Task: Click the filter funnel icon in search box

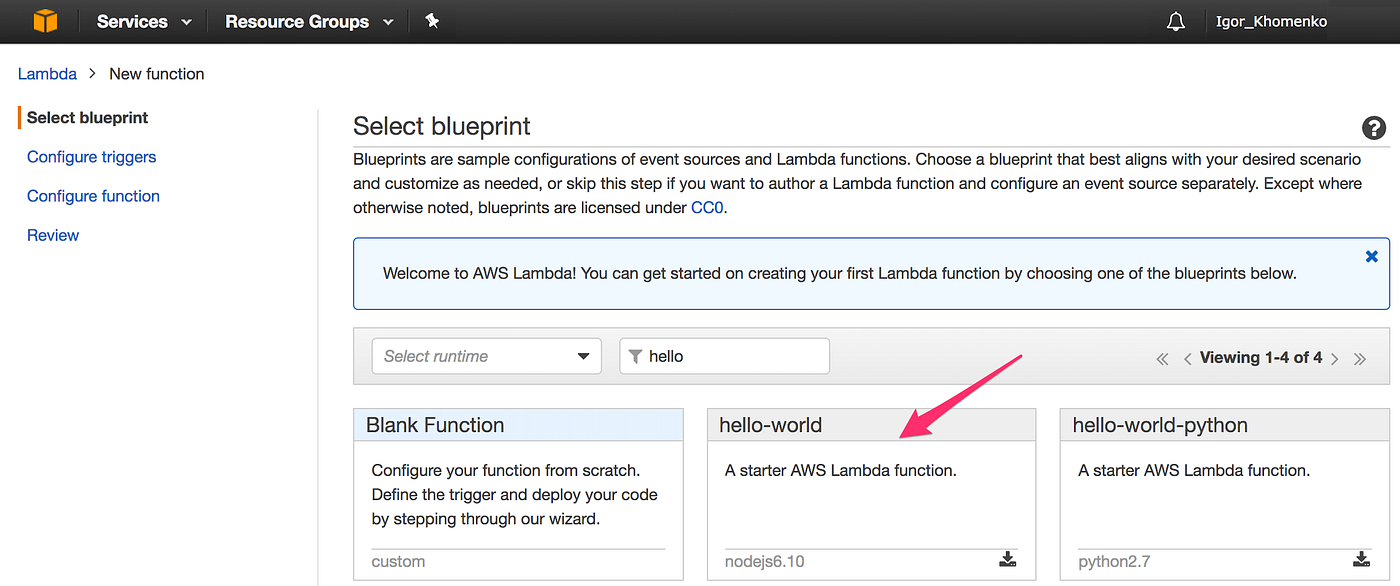Action: pyautogui.click(x=637, y=356)
